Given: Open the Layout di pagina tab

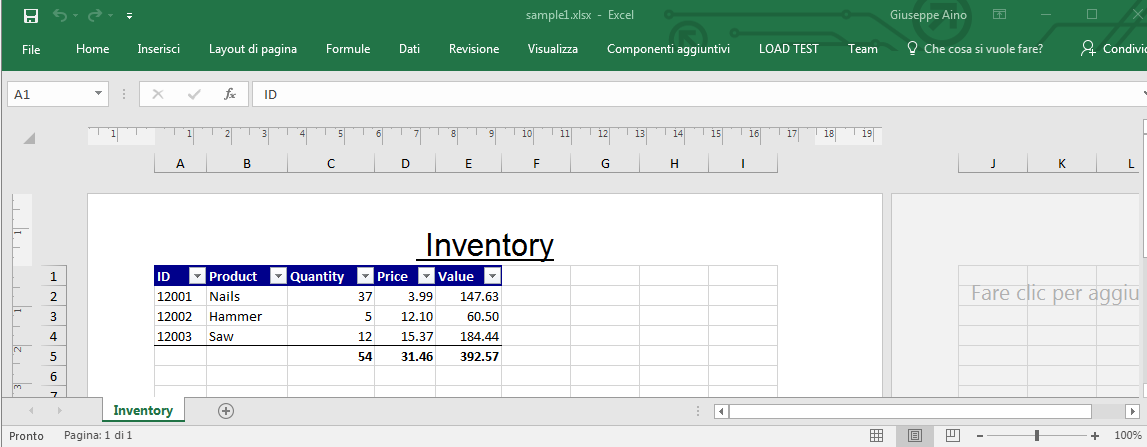Looking at the screenshot, I should click(x=252, y=49).
